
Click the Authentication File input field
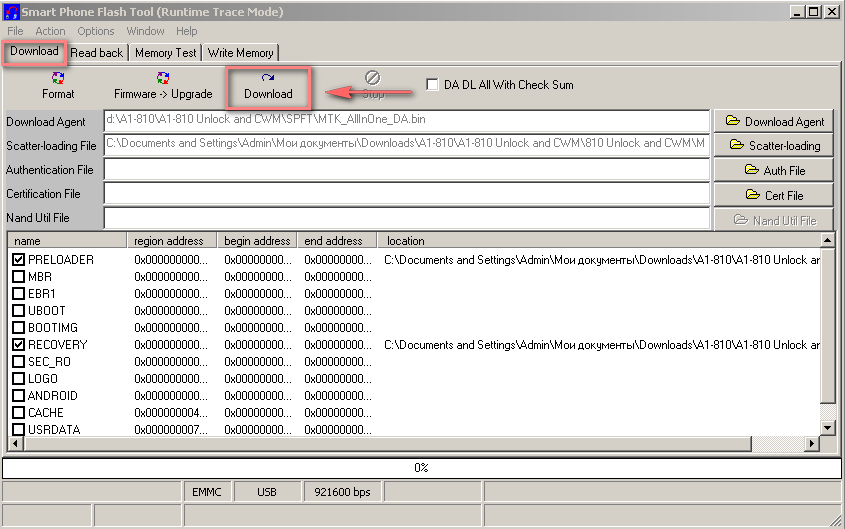pyautogui.click(x=406, y=170)
